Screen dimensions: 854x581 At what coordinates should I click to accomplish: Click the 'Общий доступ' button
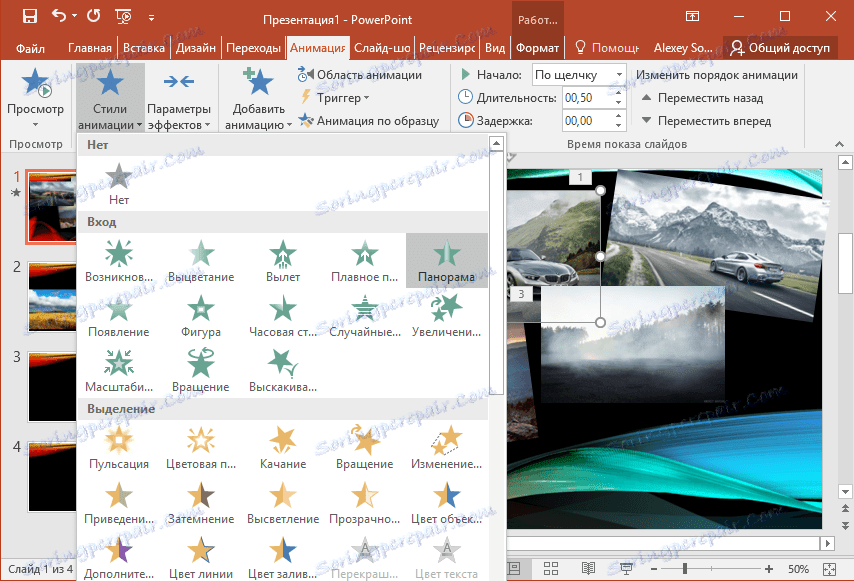(780, 47)
